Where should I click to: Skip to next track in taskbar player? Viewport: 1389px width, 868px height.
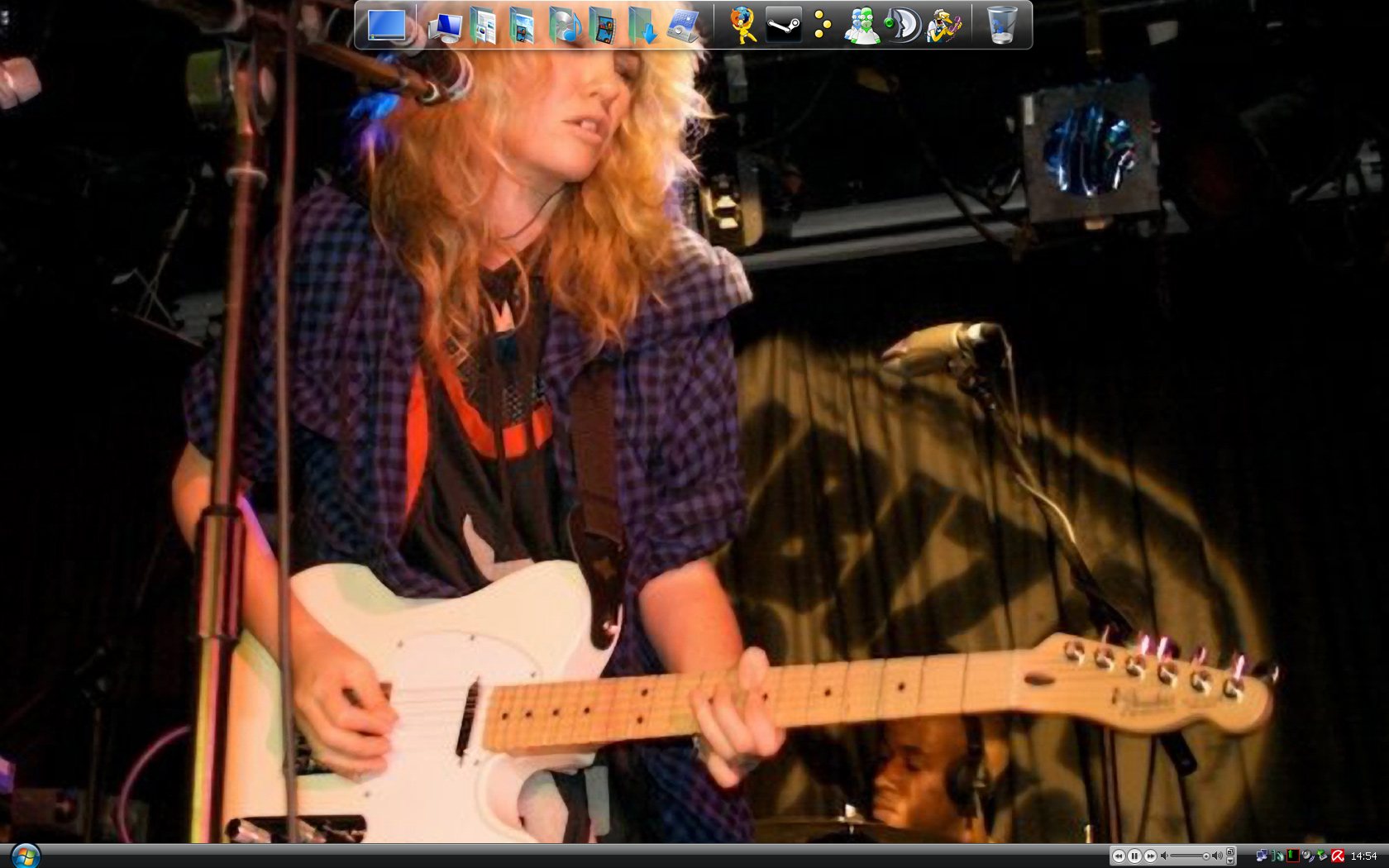click(x=1150, y=856)
